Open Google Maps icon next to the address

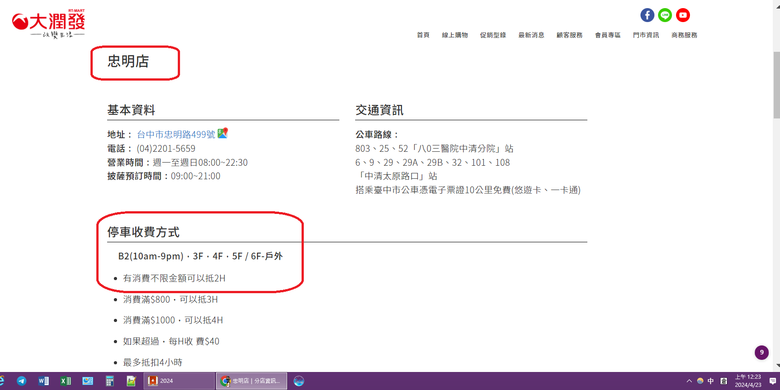tap(223, 133)
